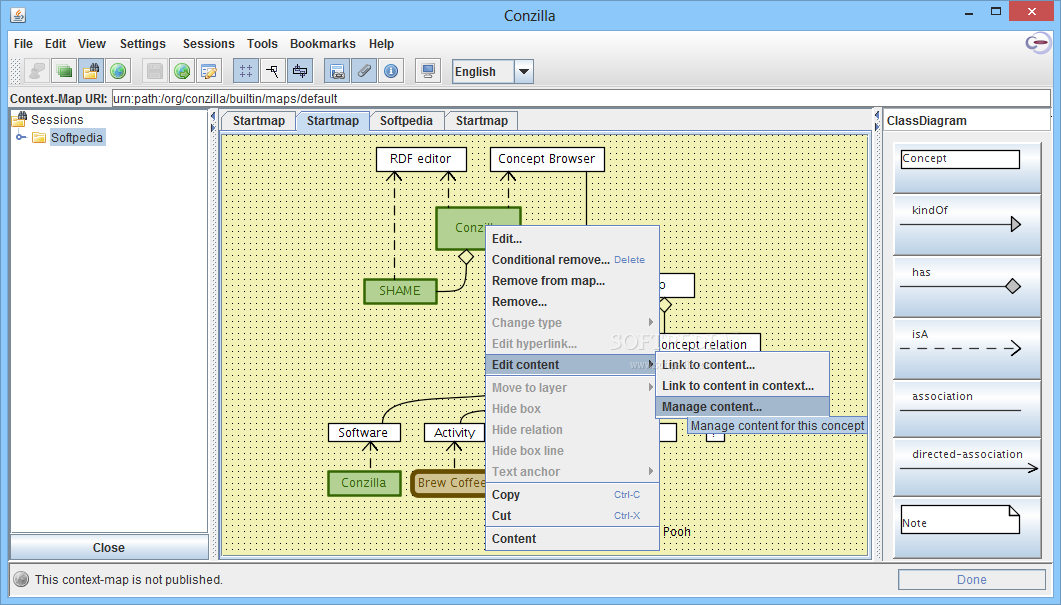This screenshot has width=1061, height=605.
Task: Click the globe with arrow publish icon
Action: click(182, 71)
